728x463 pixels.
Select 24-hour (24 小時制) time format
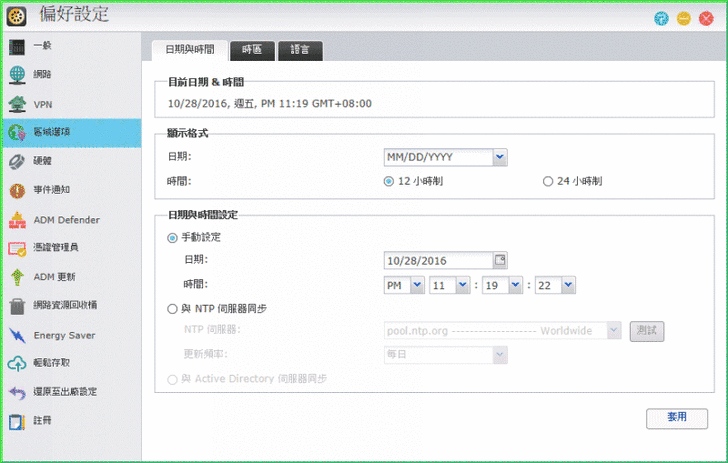click(x=548, y=182)
